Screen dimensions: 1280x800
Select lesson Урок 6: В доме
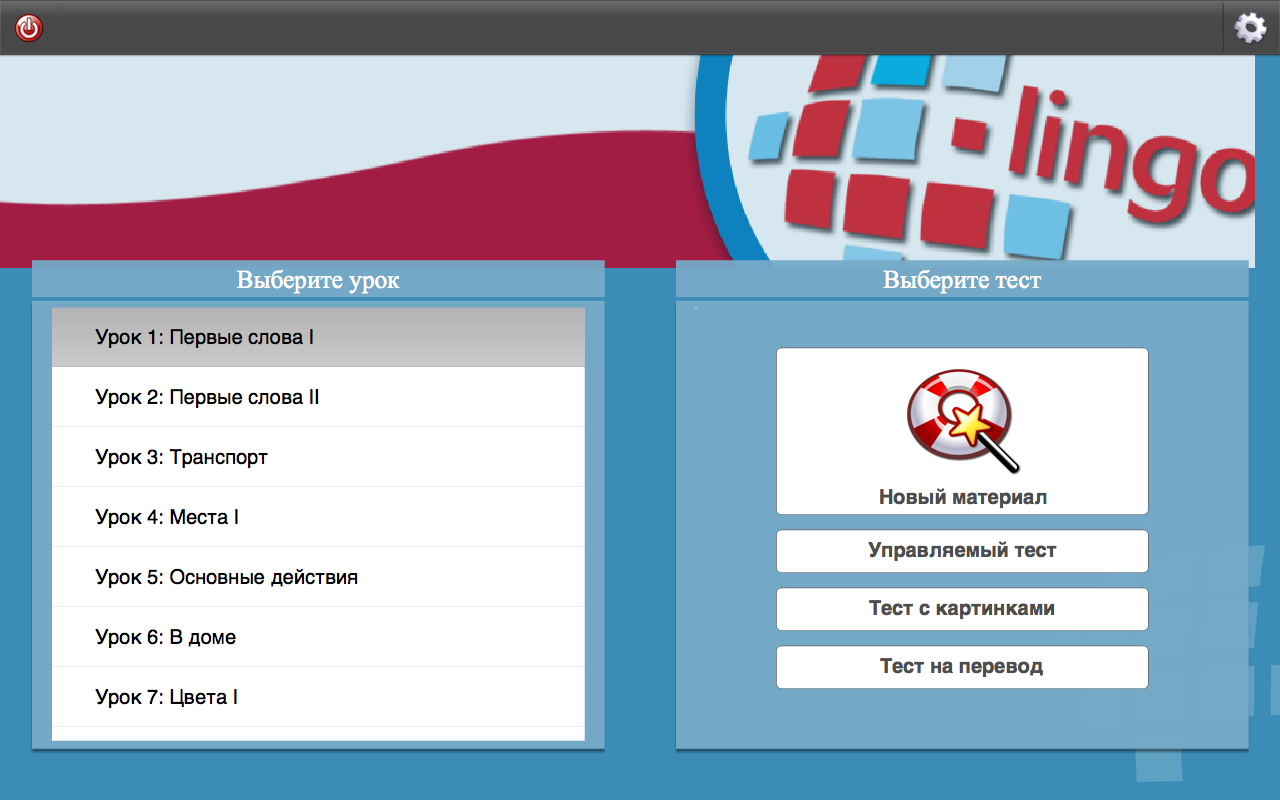pyautogui.click(x=318, y=637)
